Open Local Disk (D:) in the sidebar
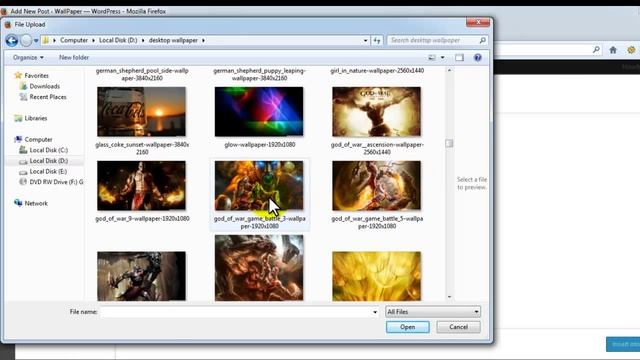 tap(49, 160)
